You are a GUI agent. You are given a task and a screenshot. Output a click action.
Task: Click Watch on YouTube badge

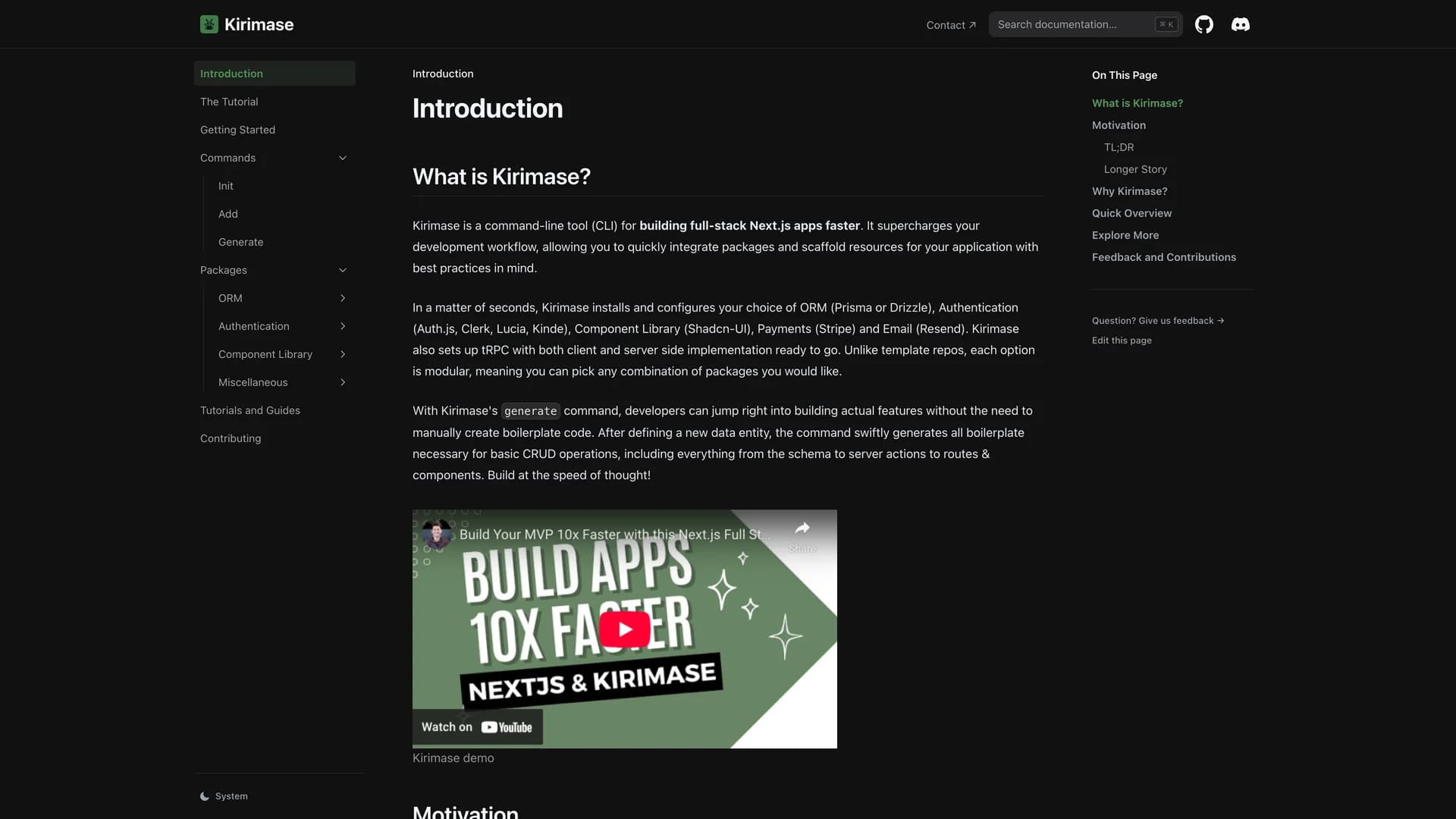click(x=477, y=726)
